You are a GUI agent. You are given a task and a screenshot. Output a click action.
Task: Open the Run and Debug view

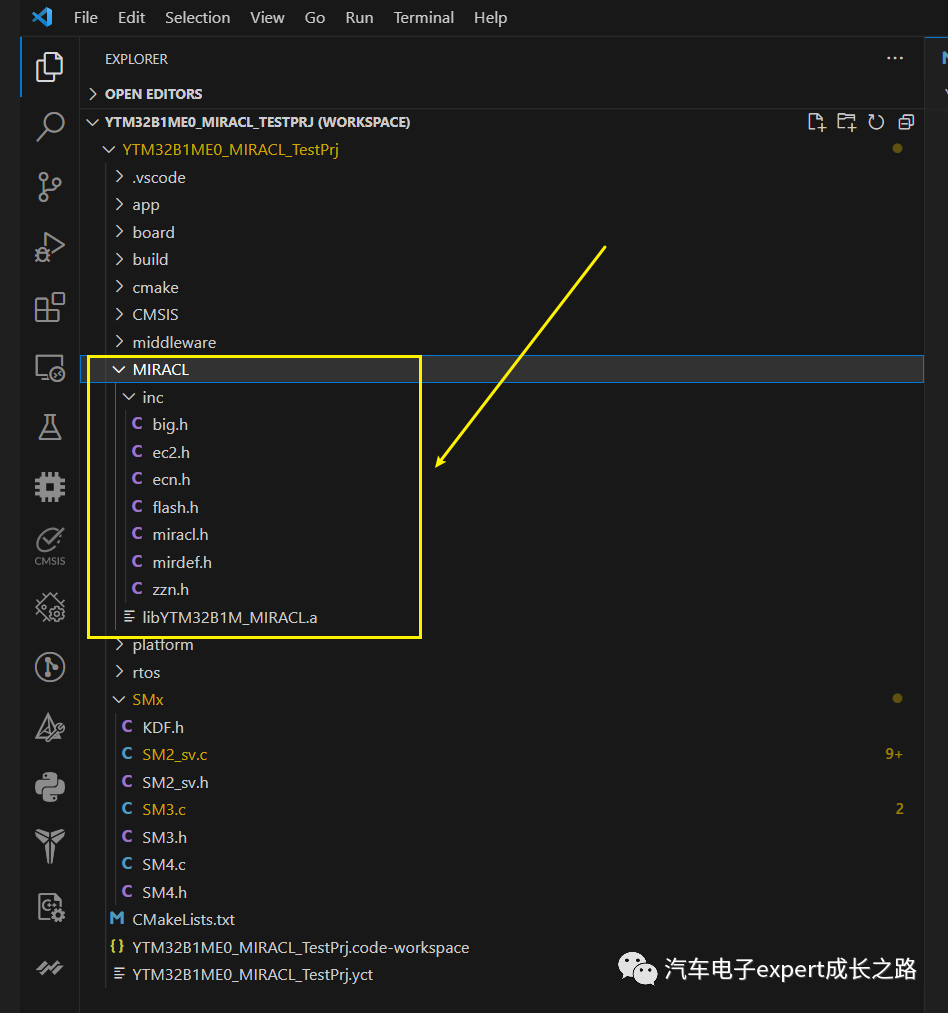pyautogui.click(x=50, y=247)
